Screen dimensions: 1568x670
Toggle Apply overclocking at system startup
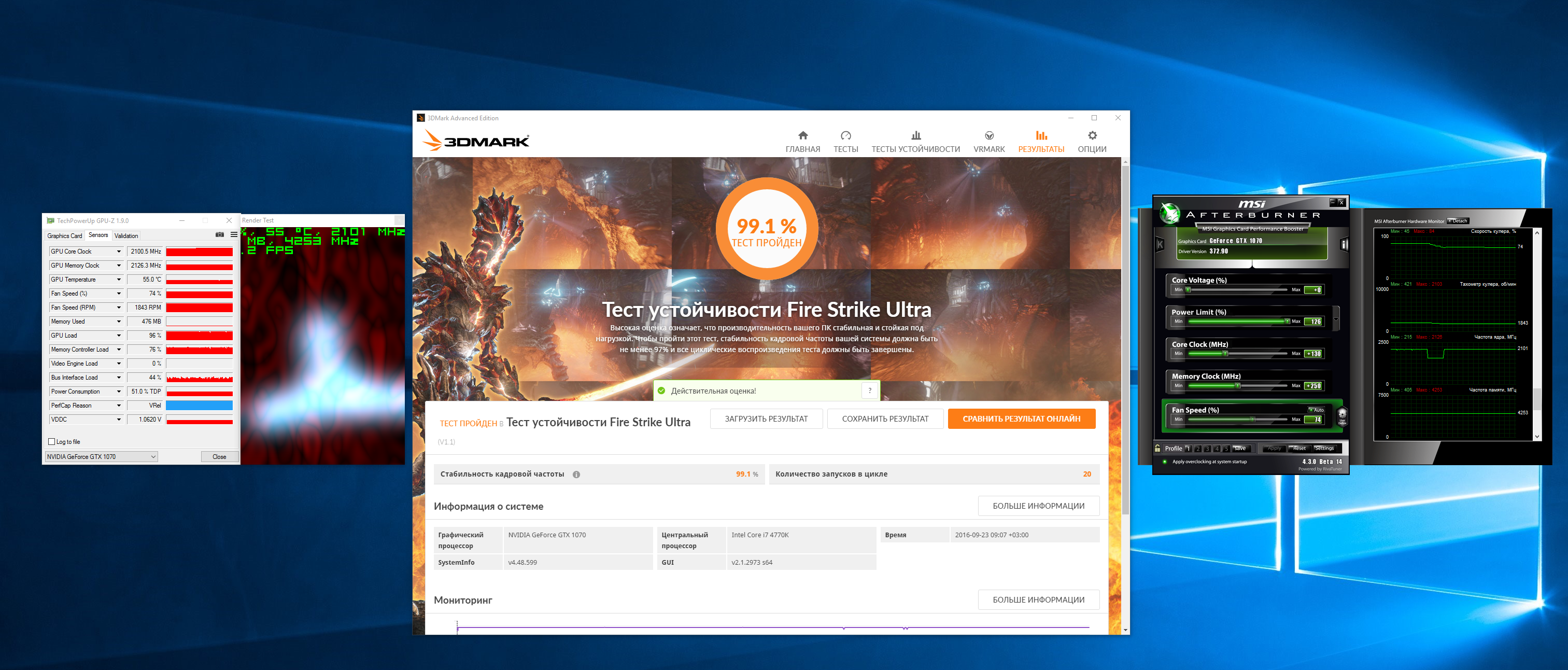pyautogui.click(x=1164, y=462)
